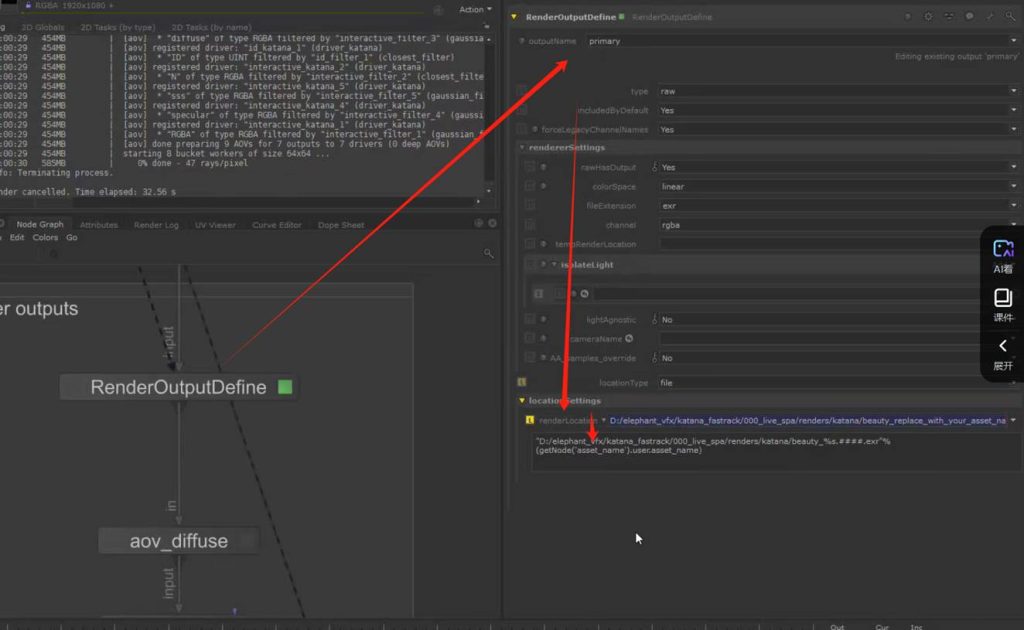Open the AI看 sidebar button
1024x630 pixels.
(x=1003, y=255)
